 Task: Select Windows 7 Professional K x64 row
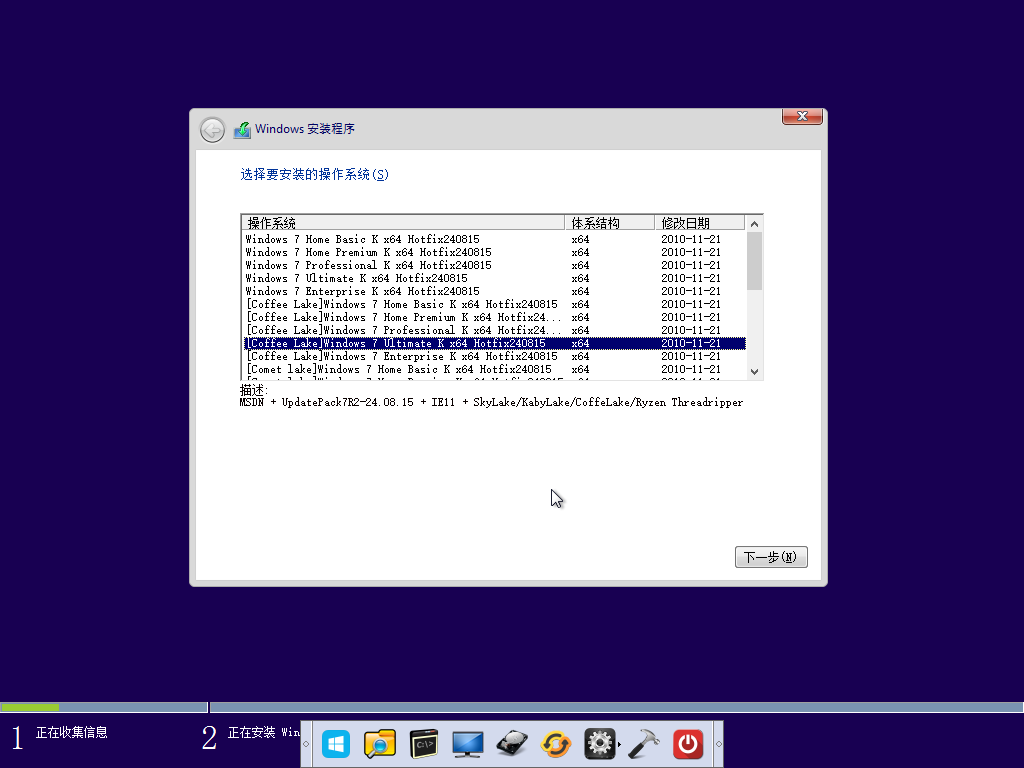click(x=494, y=265)
